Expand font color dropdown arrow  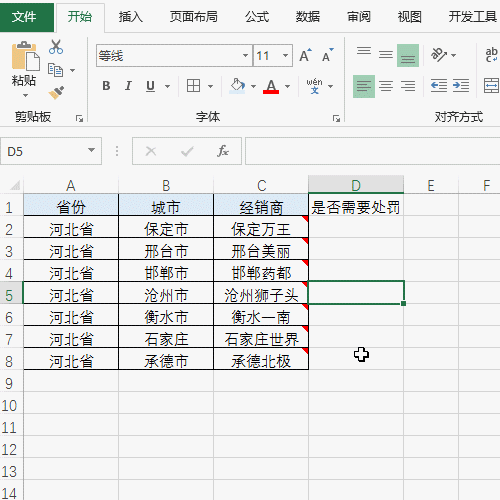pyautogui.click(x=287, y=86)
